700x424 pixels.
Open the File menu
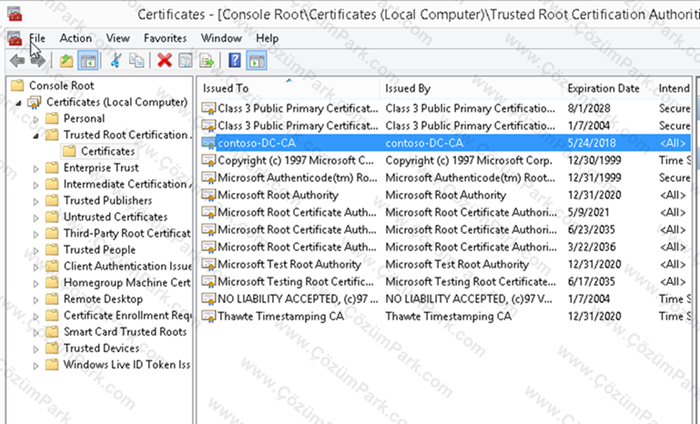[37, 38]
